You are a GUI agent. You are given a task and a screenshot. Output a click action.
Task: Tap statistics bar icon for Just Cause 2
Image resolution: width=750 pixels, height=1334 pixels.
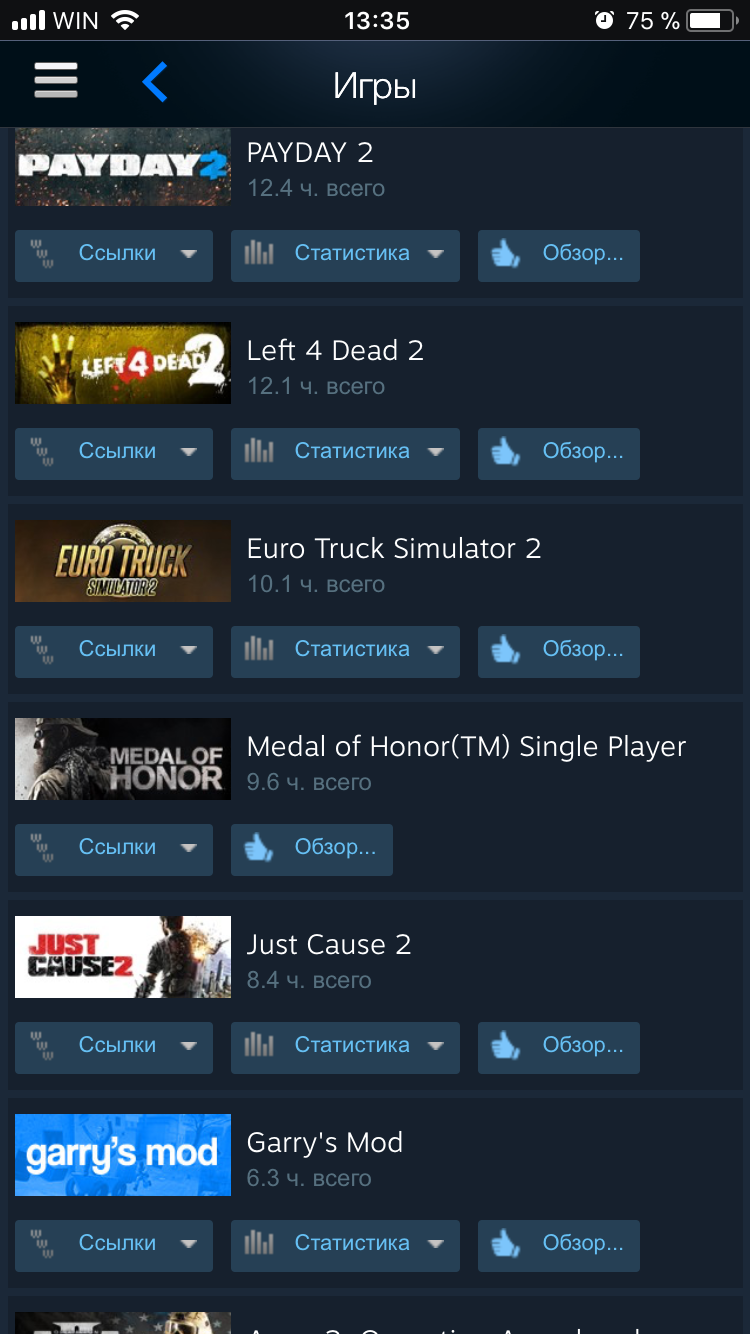point(259,1046)
